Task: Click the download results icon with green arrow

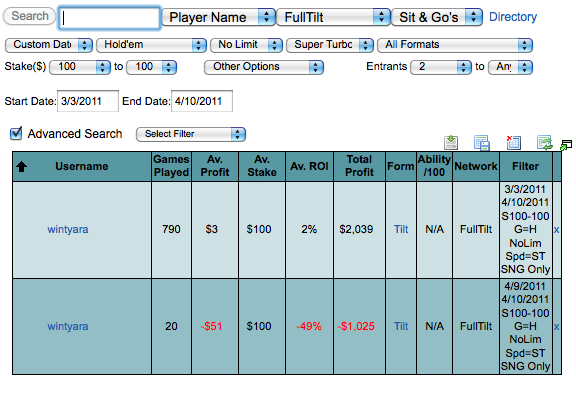Action: click(451, 142)
